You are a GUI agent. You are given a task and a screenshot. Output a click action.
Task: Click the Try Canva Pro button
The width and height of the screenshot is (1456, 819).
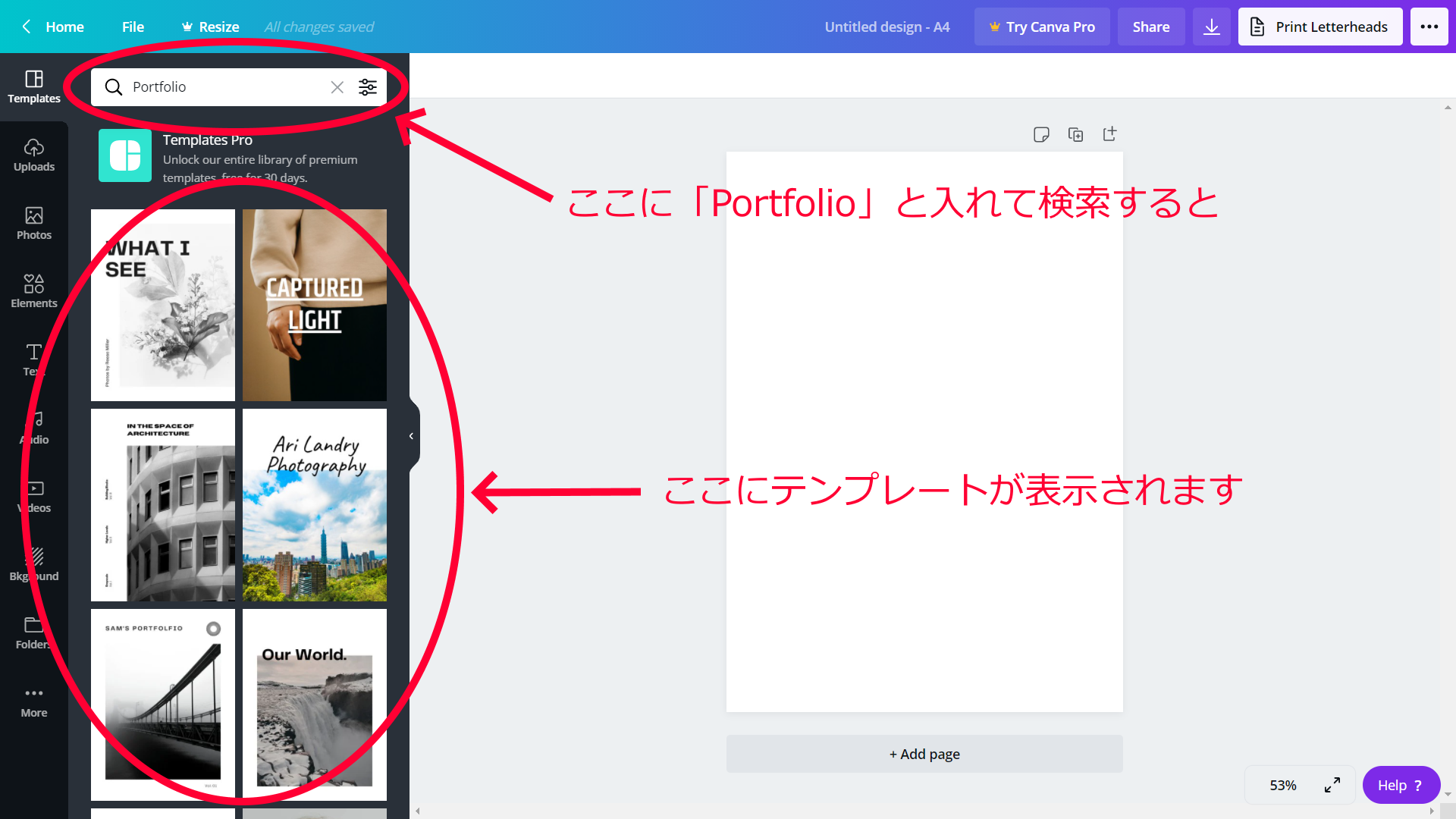(1042, 27)
